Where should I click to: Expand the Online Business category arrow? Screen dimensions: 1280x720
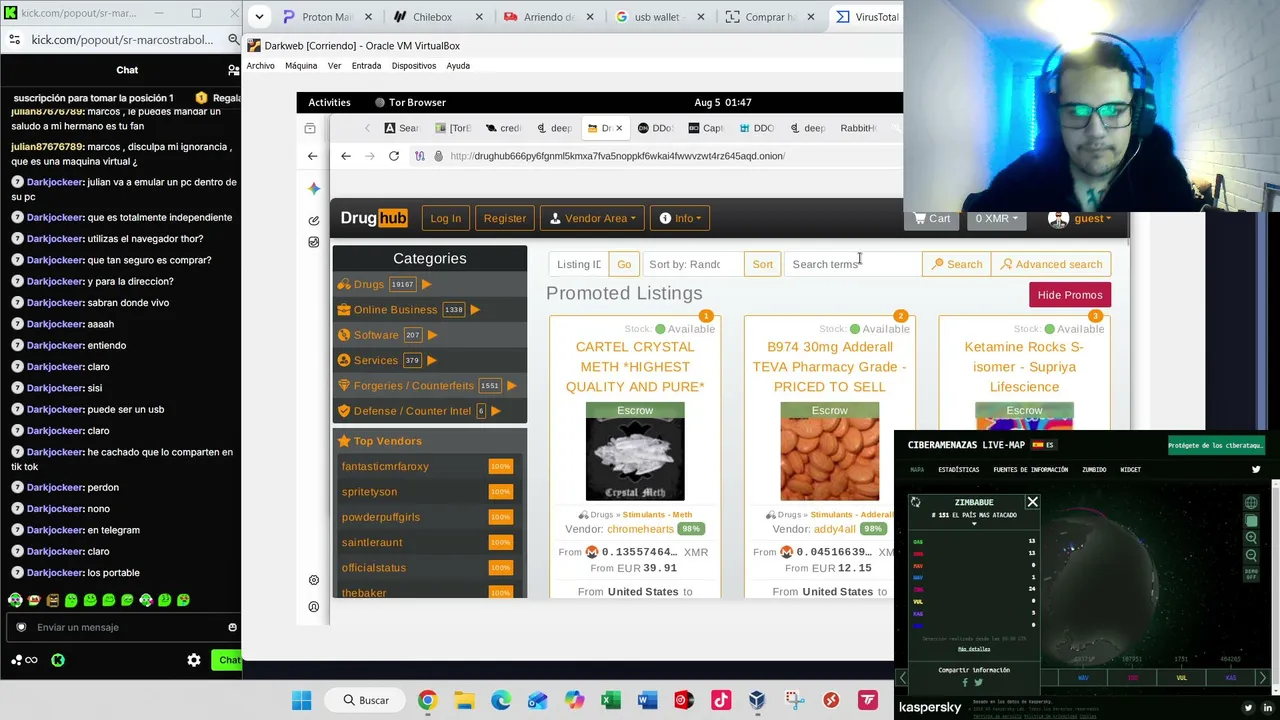click(x=475, y=310)
